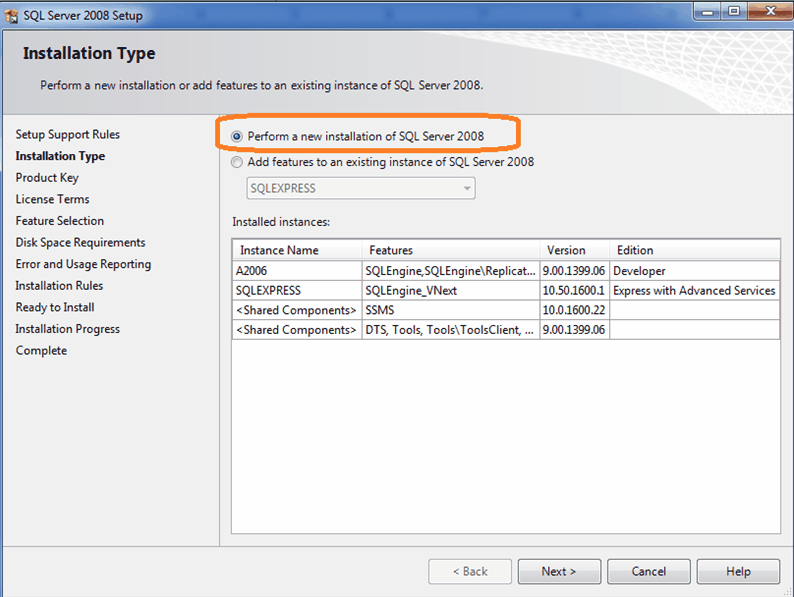
Task: Click the Instance Name column header
Action: [x=297, y=250]
